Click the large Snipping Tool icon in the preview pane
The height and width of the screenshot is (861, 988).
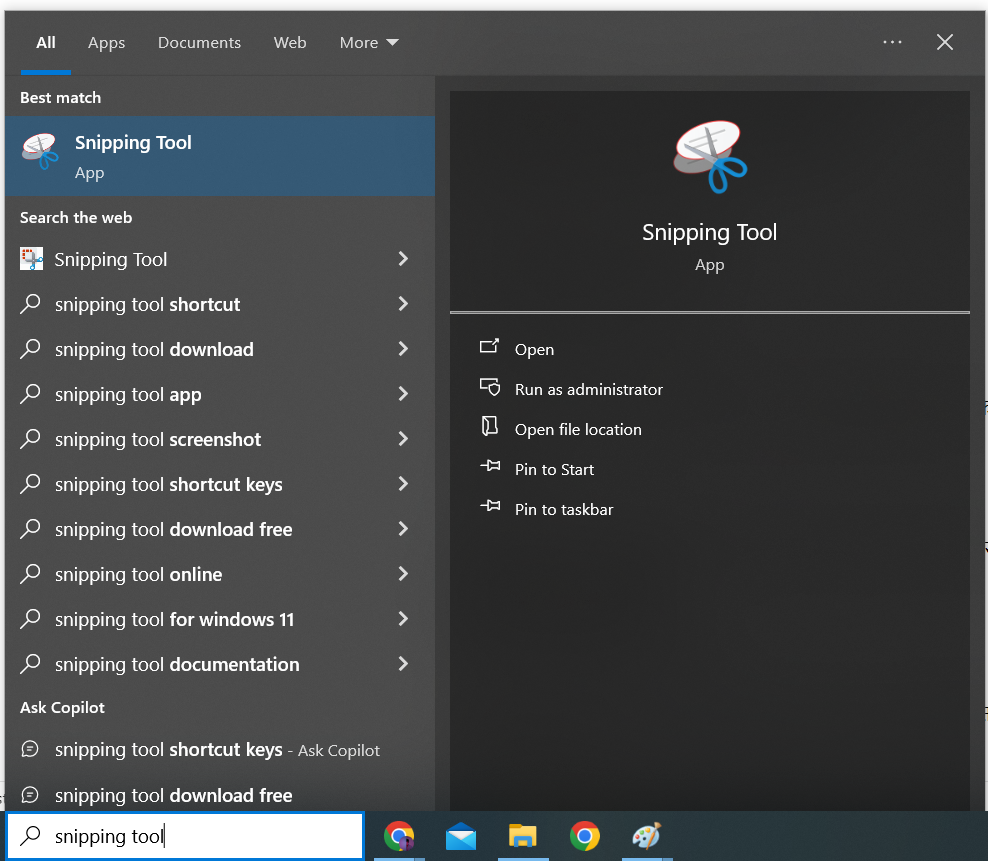click(x=709, y=155)
